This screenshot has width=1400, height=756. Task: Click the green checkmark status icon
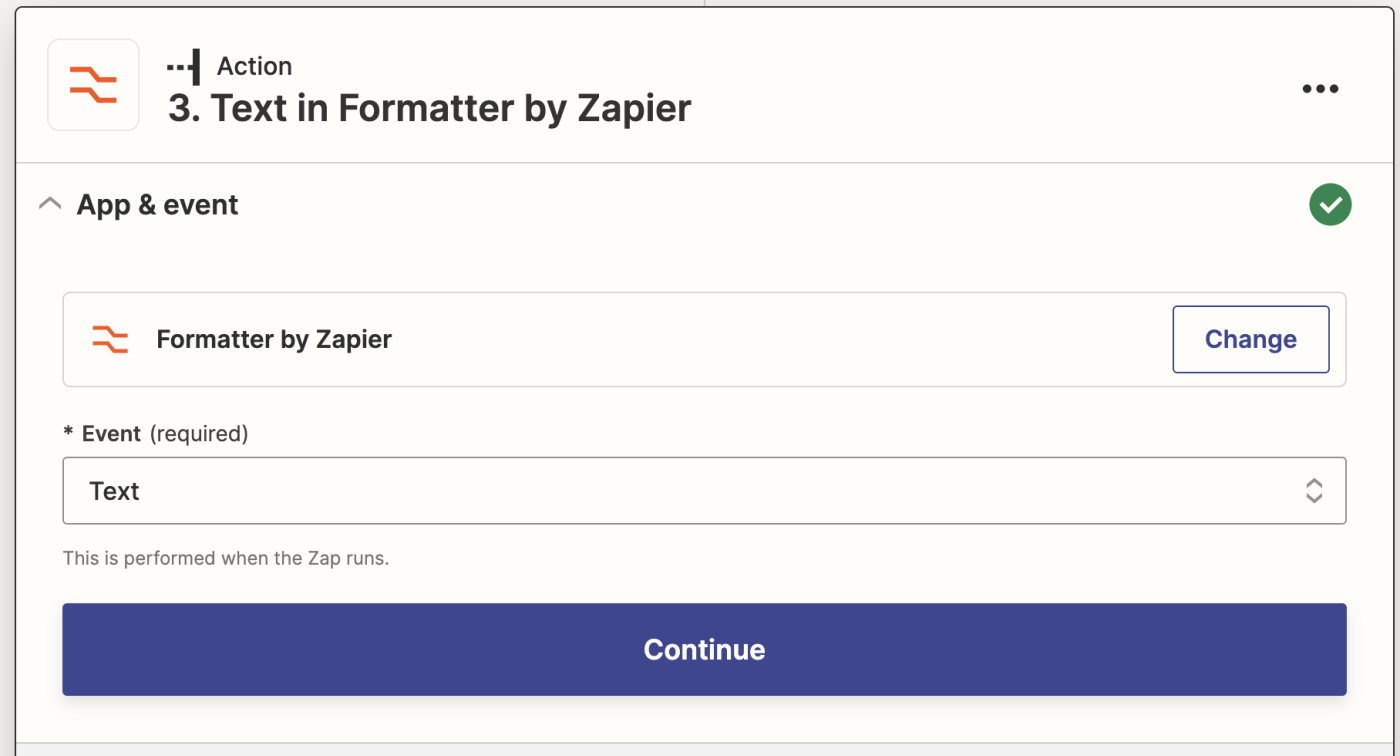pyautogui.click(x=1330, y=205)
